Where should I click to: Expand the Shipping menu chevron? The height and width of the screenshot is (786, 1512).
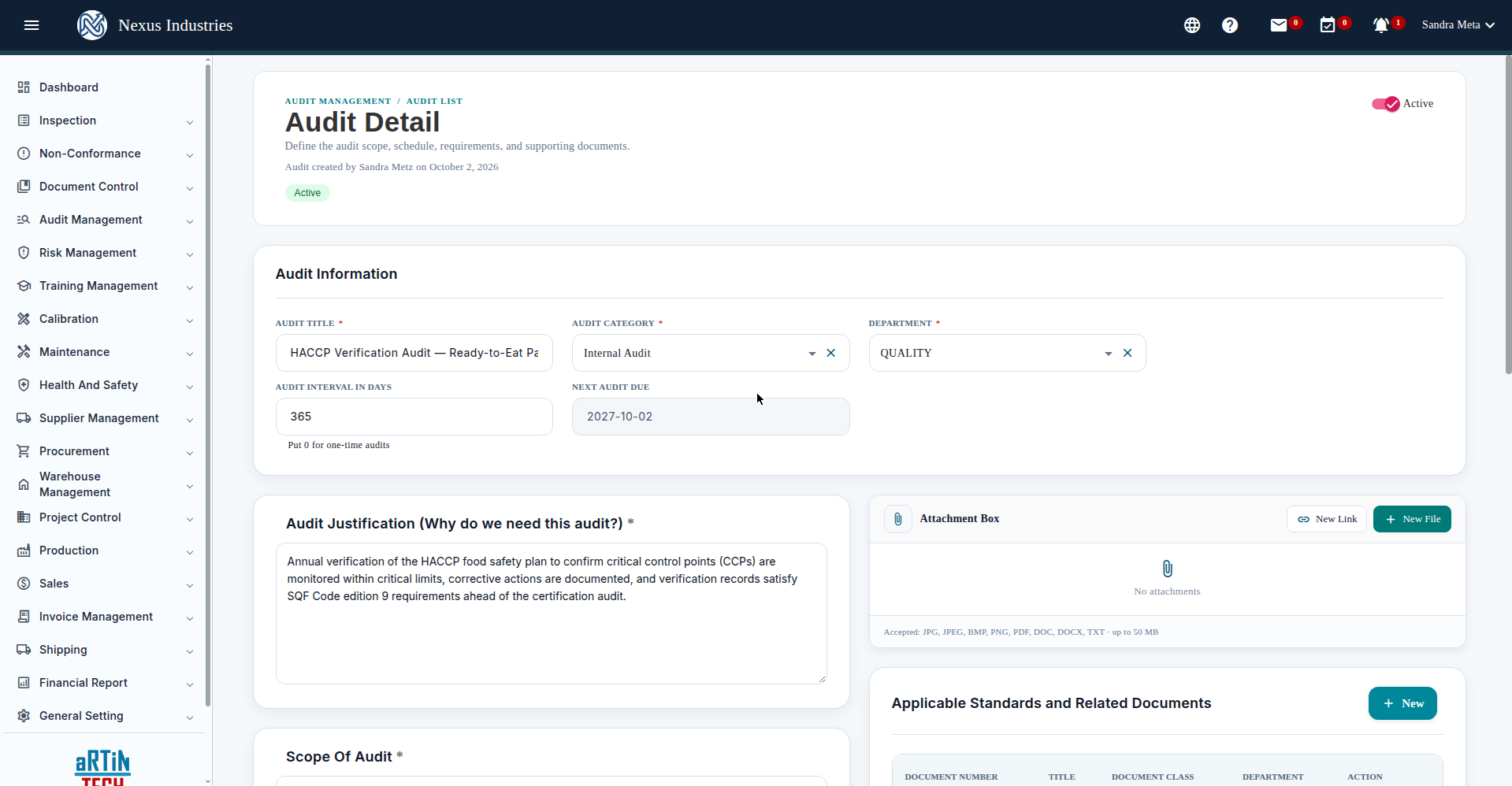pyautogui.click(x=190, y=651)
